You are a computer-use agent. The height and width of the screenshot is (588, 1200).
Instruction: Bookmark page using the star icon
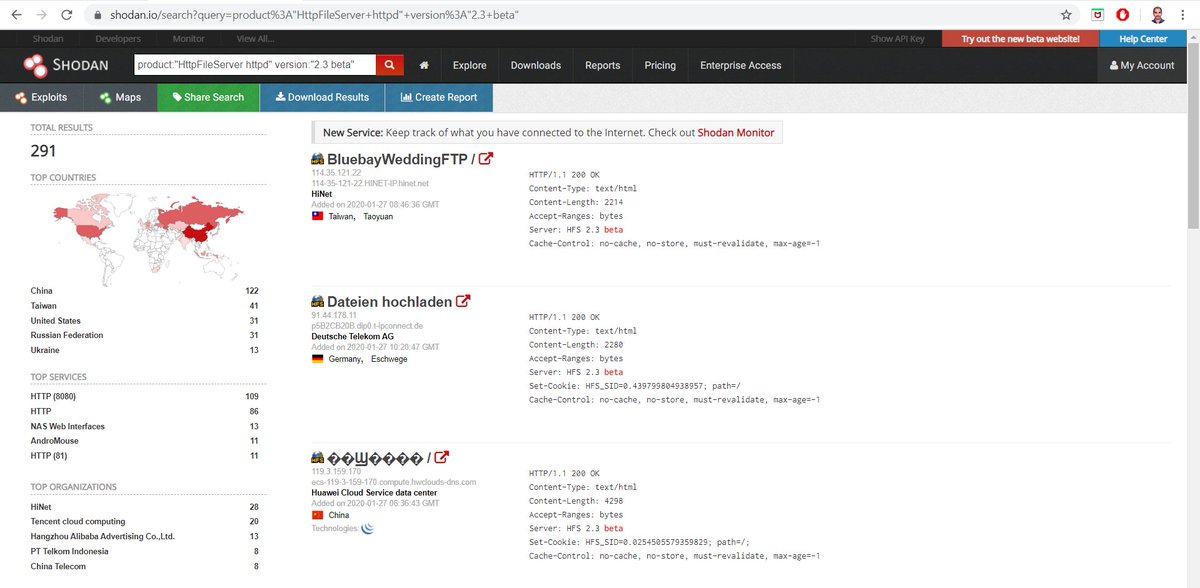tap(1066, 15)
